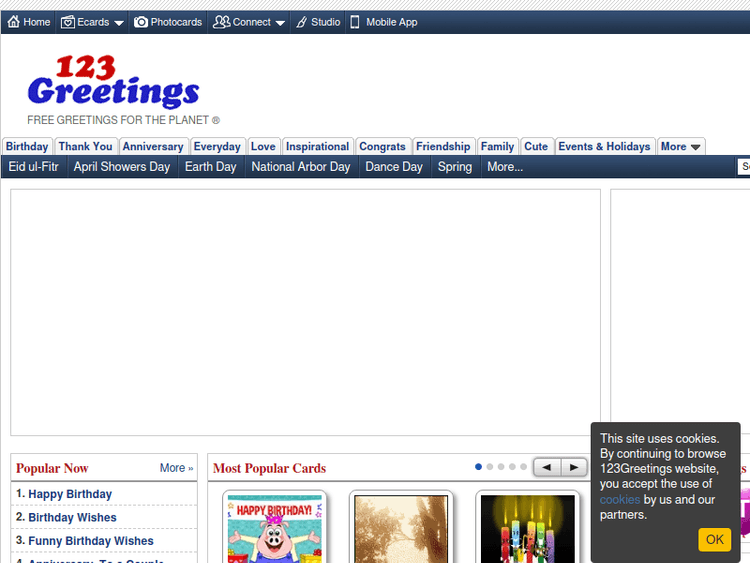Open the Congrats category tab

click(x=383, y=146)
